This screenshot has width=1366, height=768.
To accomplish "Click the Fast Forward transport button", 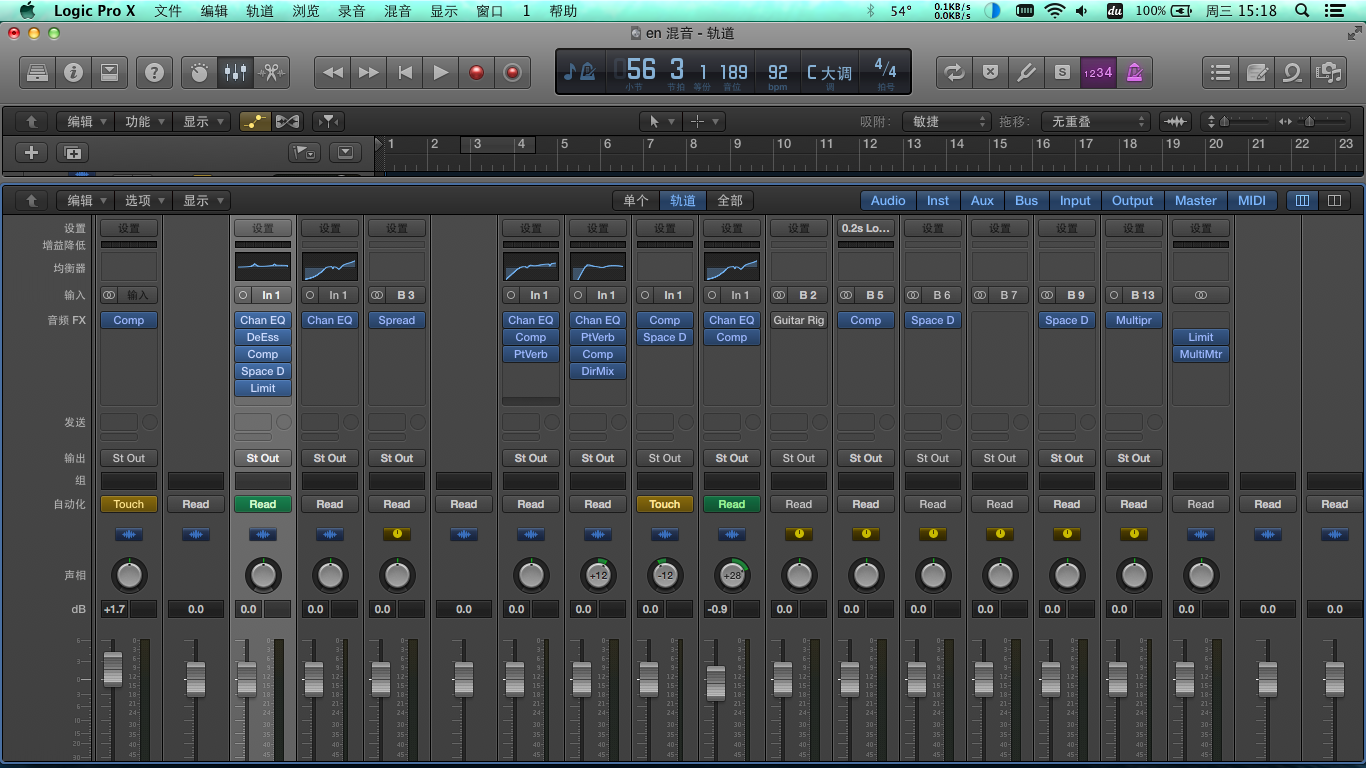I will click(x=369, y=72).
